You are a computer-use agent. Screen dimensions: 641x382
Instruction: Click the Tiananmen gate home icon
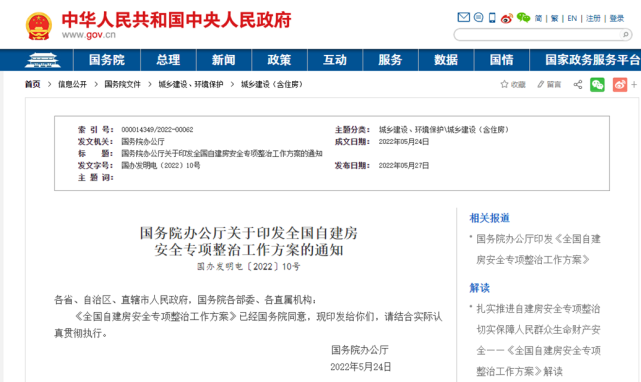42,60
